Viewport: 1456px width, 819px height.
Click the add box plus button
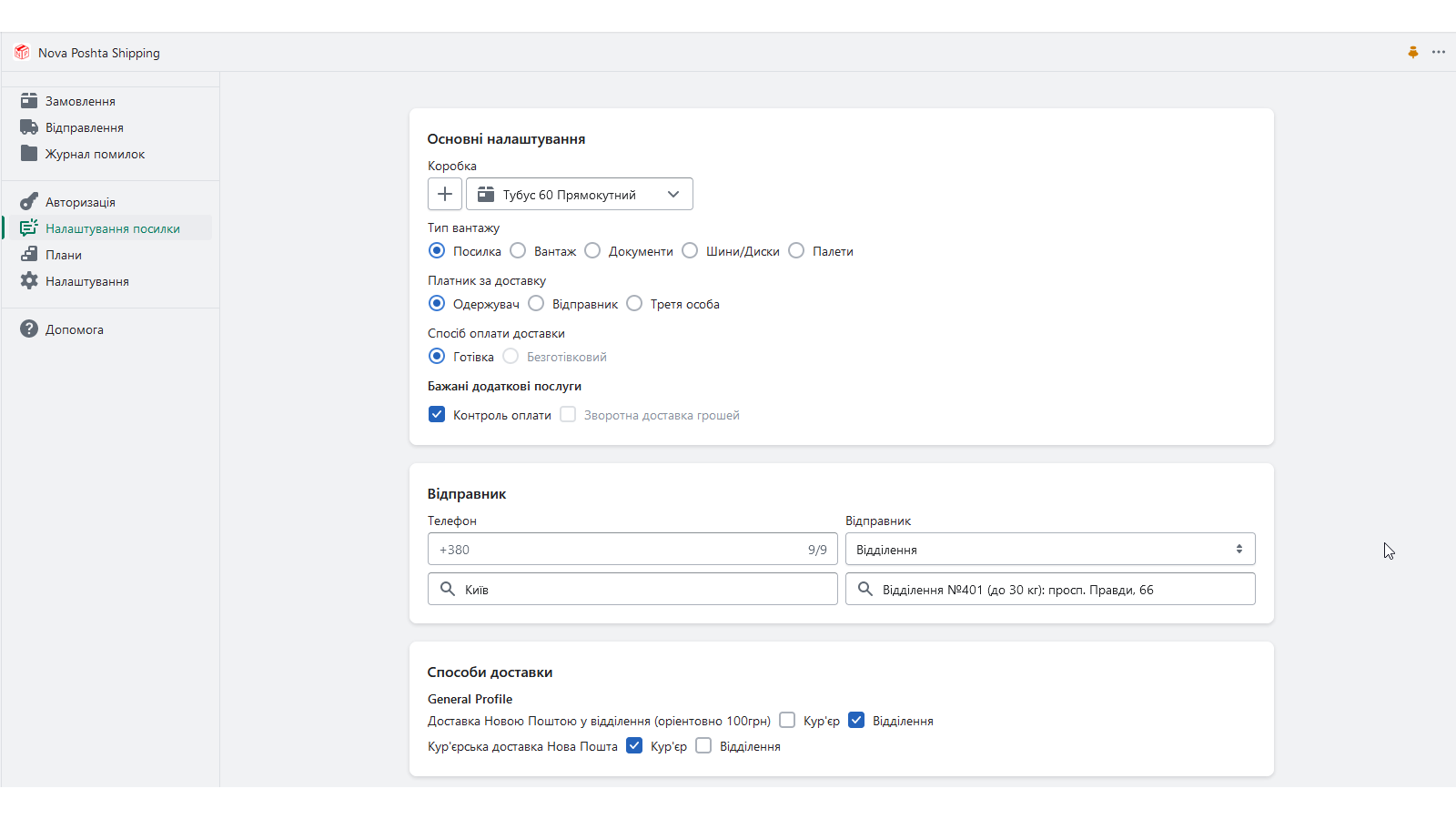point(445,194)
